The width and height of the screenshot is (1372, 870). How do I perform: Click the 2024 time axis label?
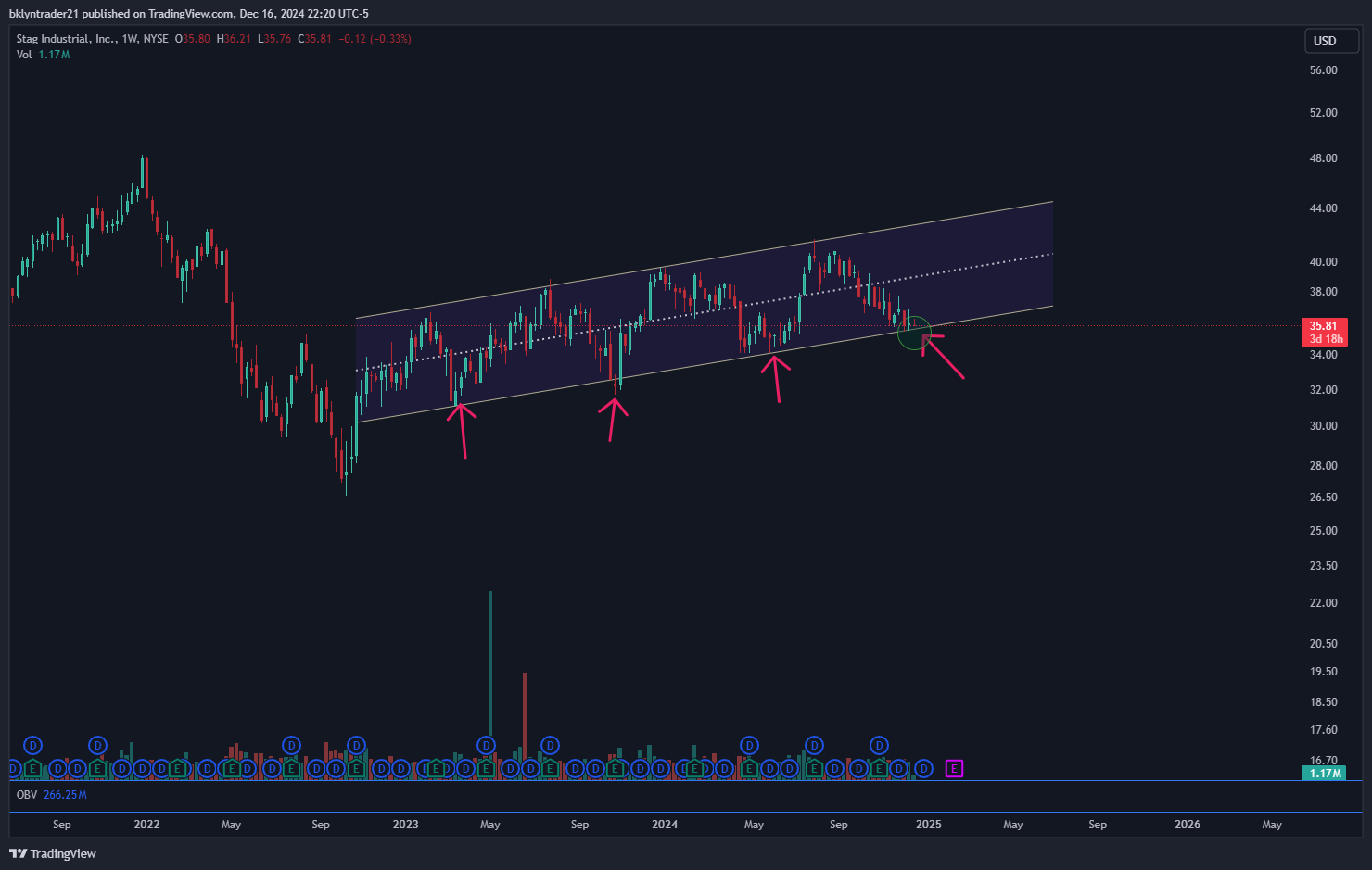tap(665, 825)
